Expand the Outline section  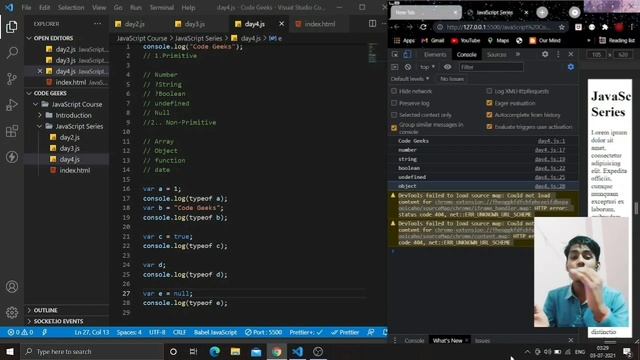(x=29, y=310)
